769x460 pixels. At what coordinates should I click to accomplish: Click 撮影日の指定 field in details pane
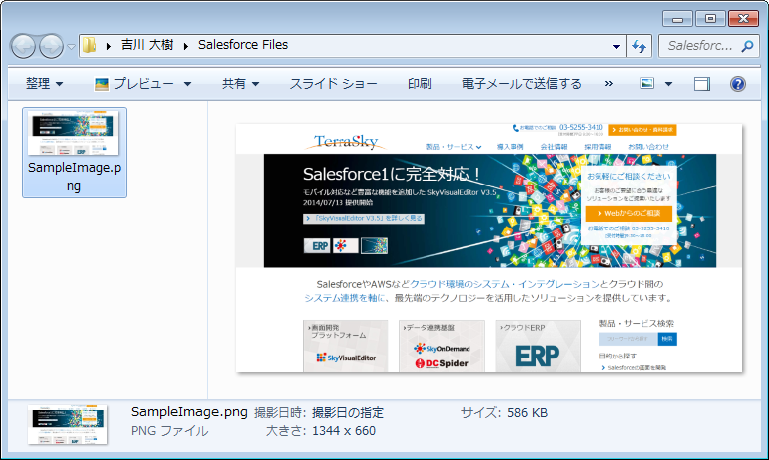(x=348, y=412)
